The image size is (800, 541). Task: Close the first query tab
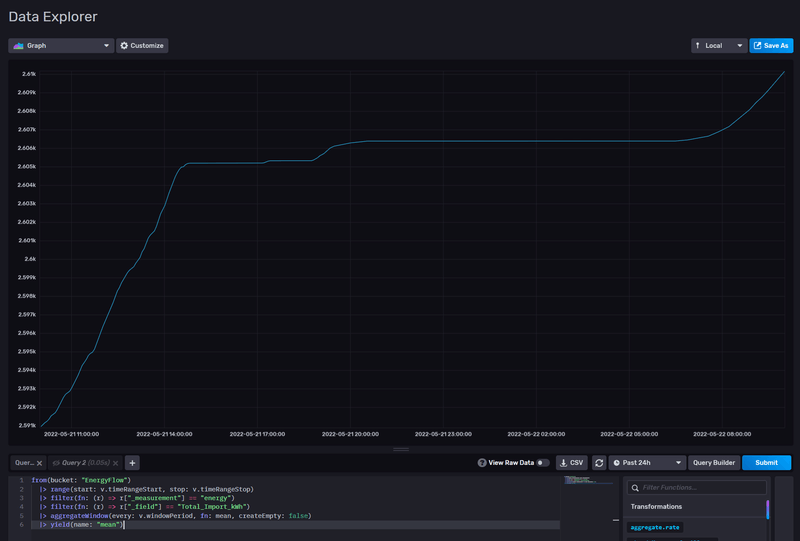(39, 463)
